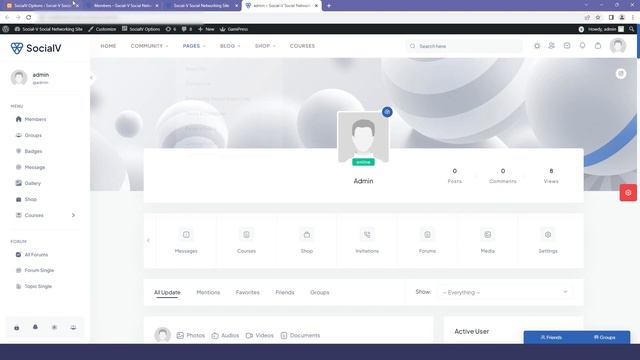Image resolution: width=640 pixels, height=360 pixels.
Task: Open notifications bell in header
Action: 582,46
